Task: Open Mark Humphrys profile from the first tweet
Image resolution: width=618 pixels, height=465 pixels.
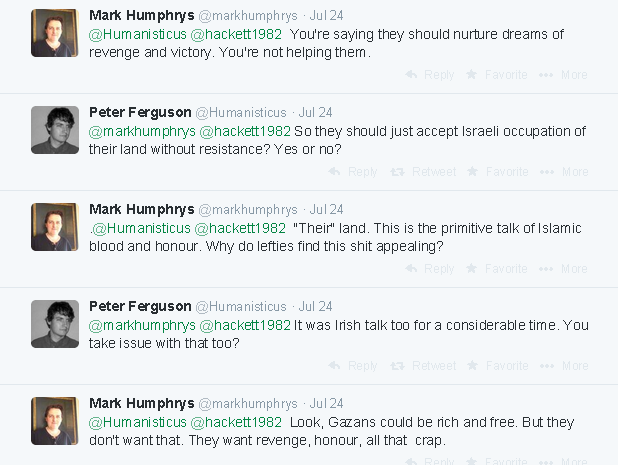Action: [139, 15]
